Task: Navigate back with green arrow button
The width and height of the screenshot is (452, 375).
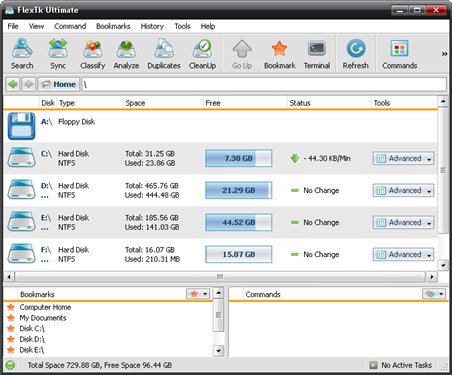Action: 13,84
